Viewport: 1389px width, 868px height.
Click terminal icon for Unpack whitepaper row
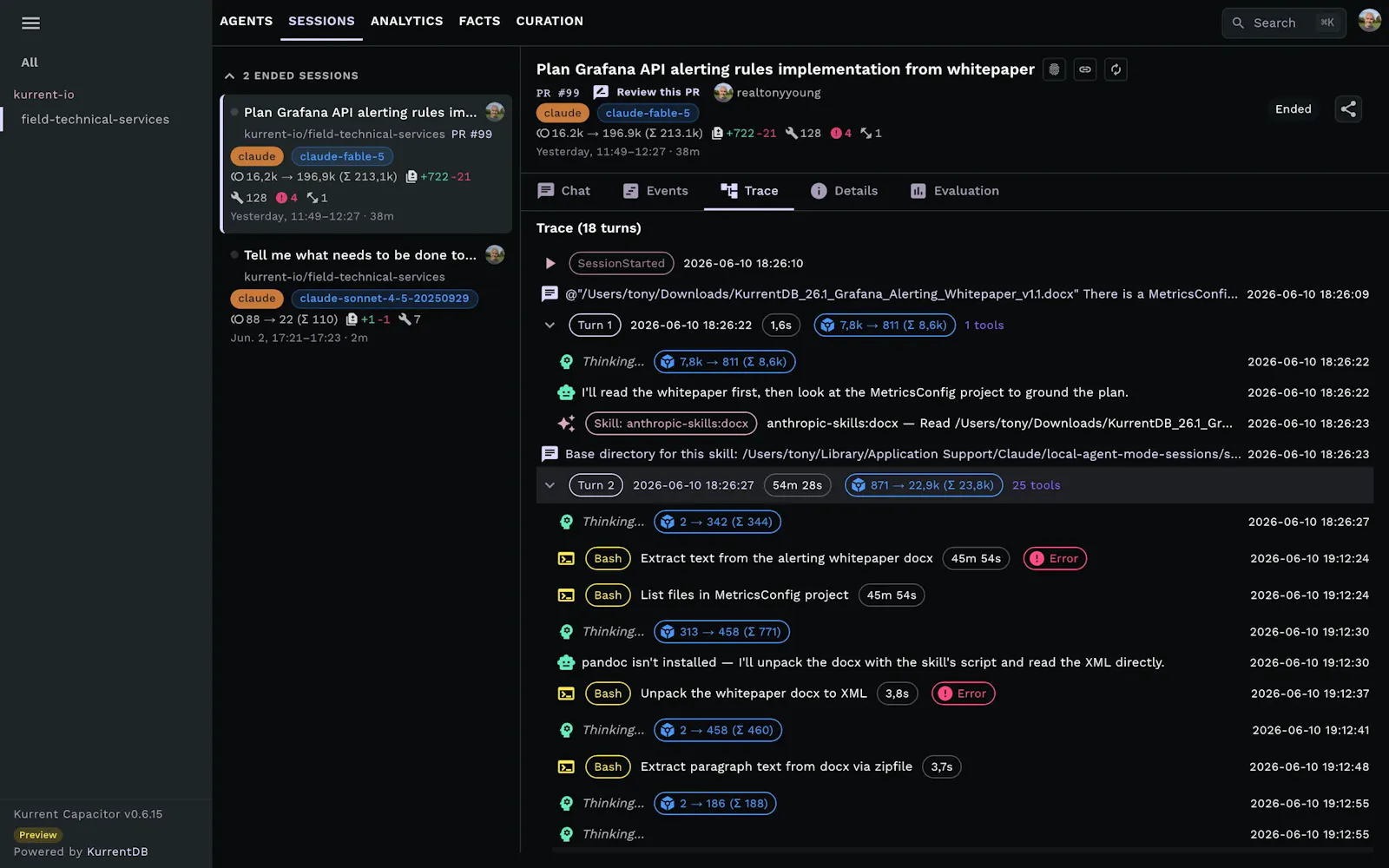tap(566, 694)
